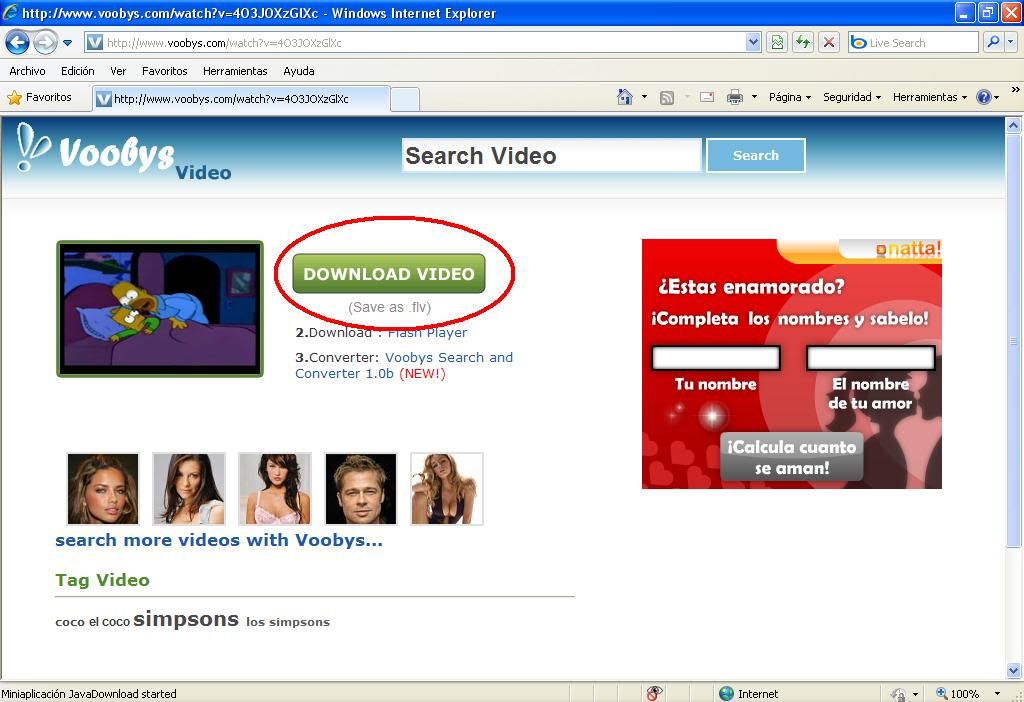
Task: Open the Flash Player download link
Action: click(x=428, y=332)
